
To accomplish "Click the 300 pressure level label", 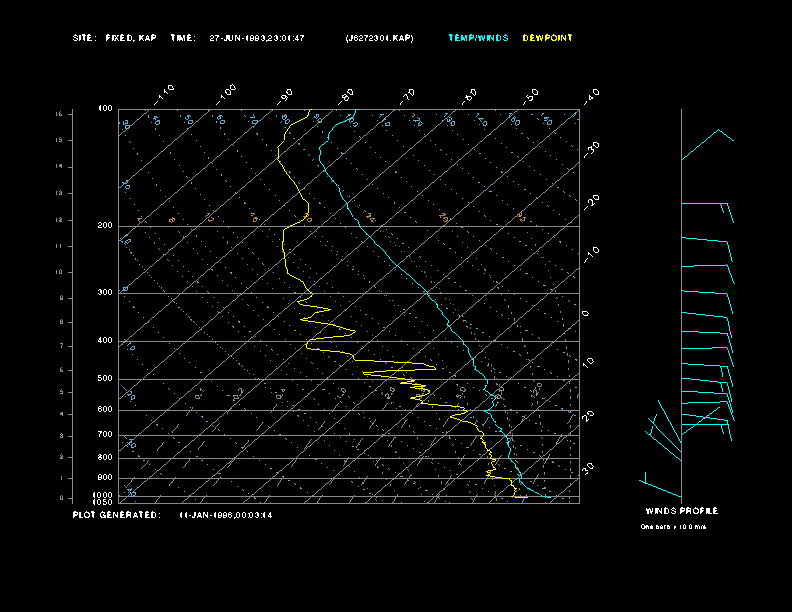I will coord(105,293).
